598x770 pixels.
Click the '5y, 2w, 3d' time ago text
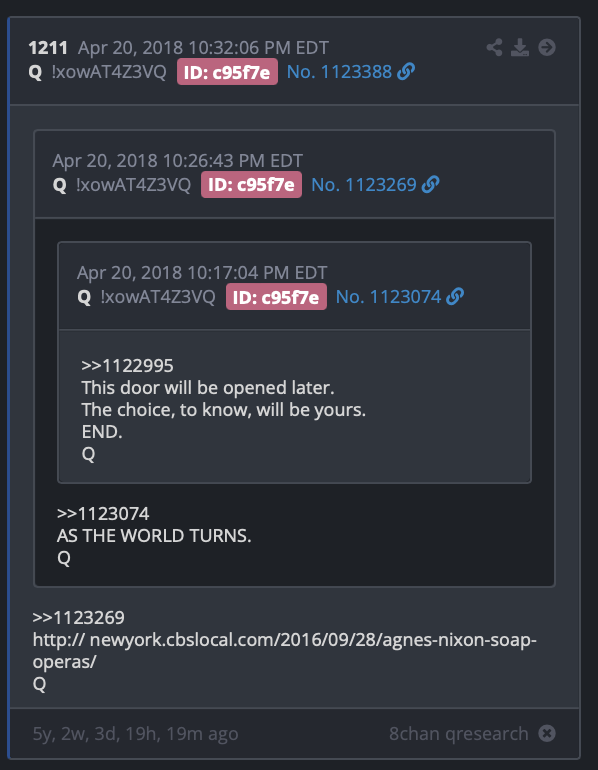click(136, 734)
